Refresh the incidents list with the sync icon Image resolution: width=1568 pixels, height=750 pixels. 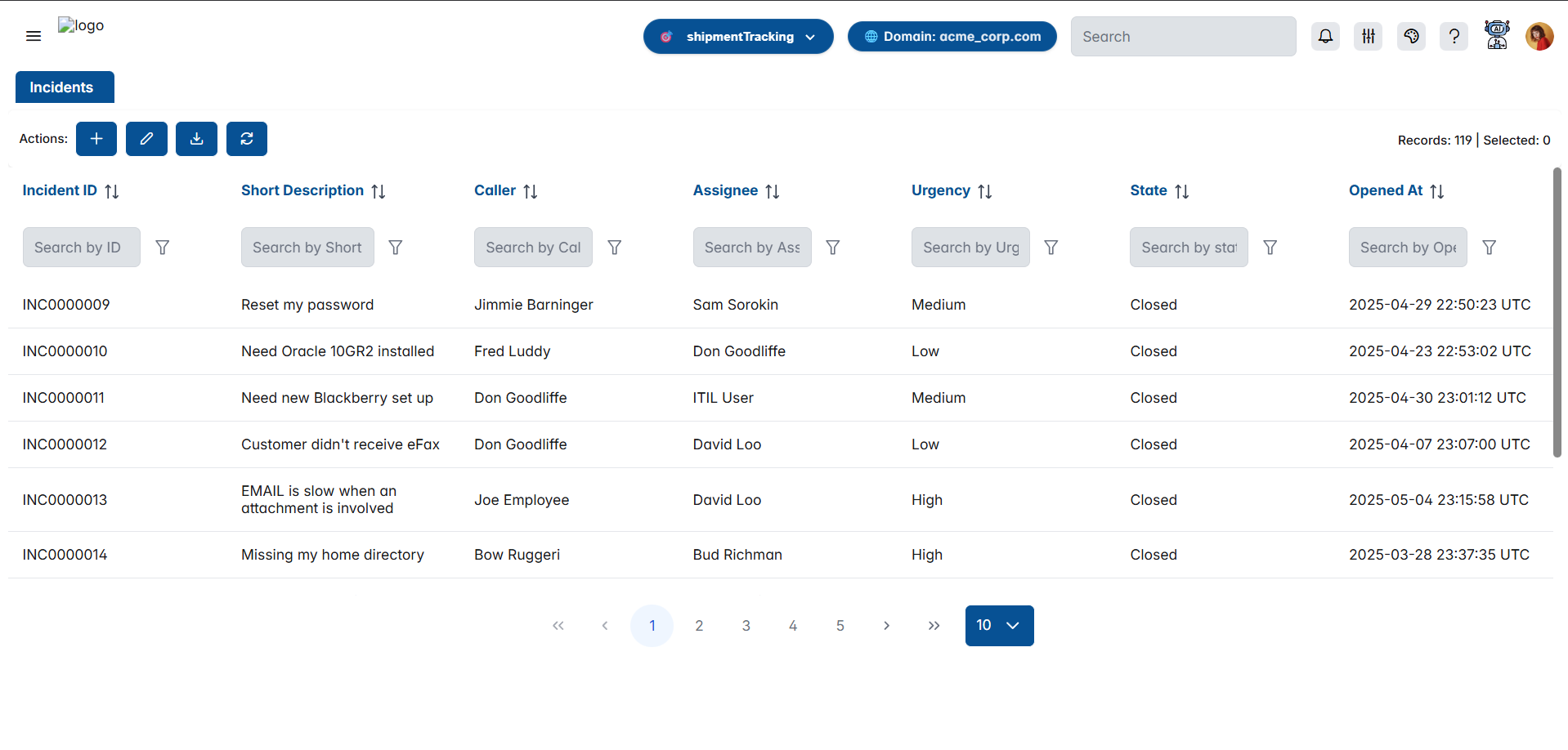pyautogui.click(x=246, y=139)
